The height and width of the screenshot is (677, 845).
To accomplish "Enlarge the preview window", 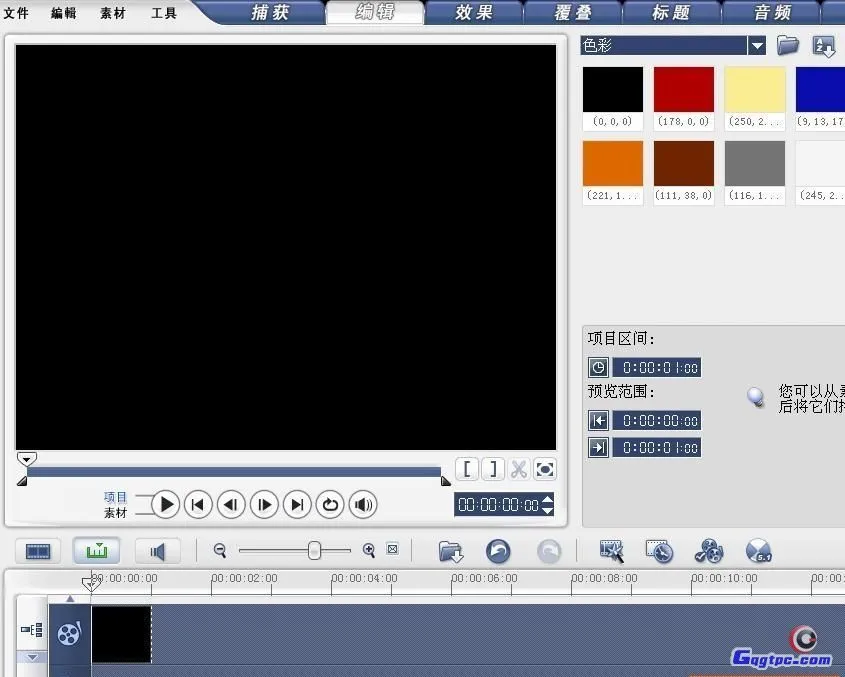I will (x=545, y=469).
